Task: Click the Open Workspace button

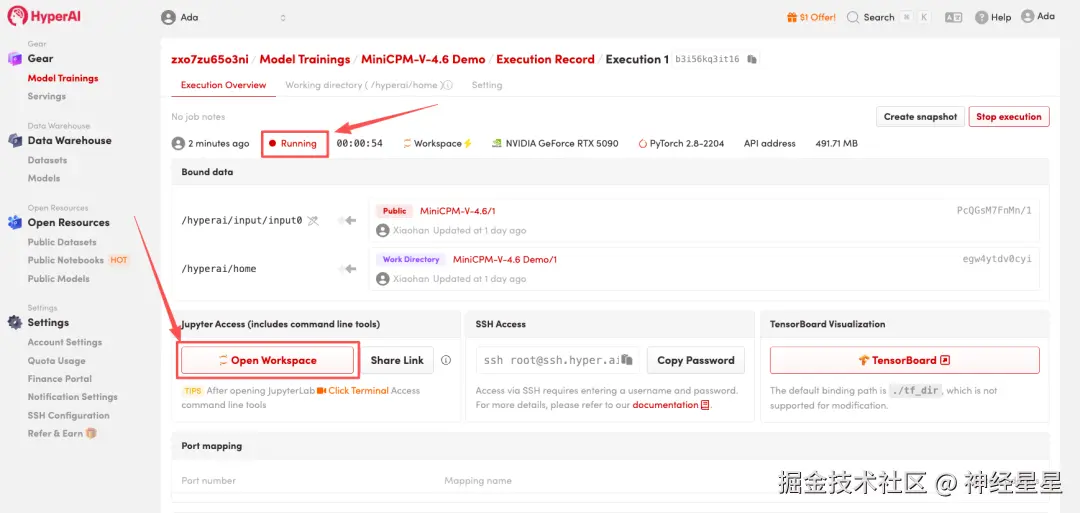Action: click(267, 360)
